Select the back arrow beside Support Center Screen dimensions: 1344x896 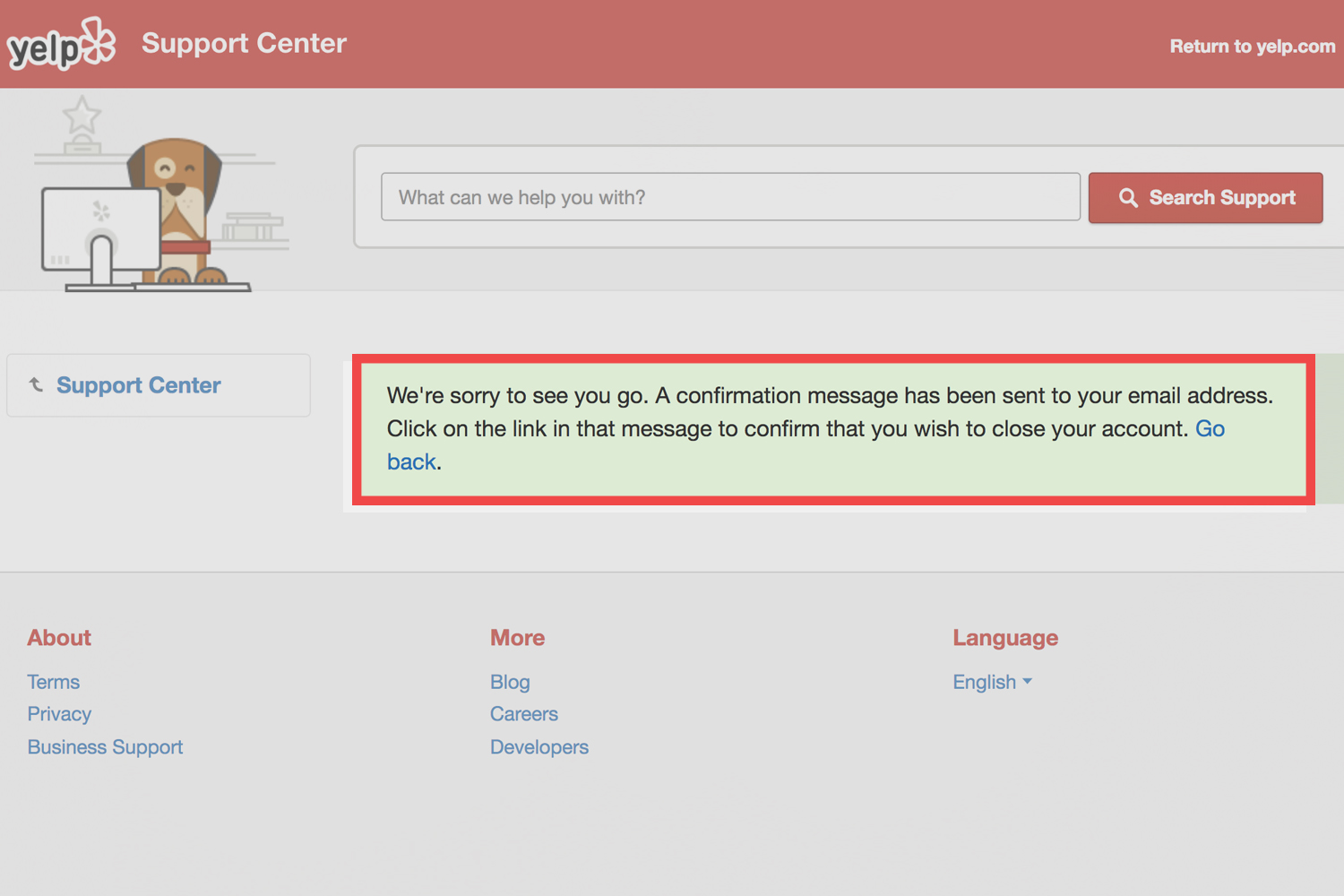37,383
